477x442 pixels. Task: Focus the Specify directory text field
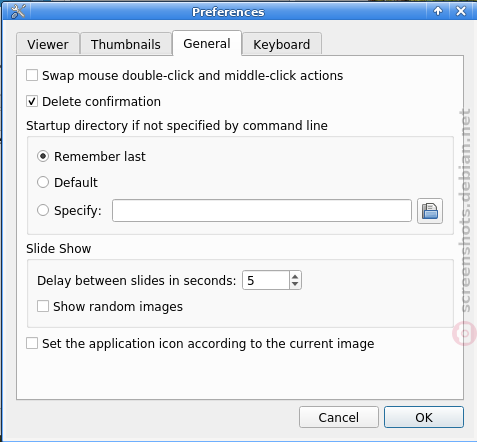[262, 211]
